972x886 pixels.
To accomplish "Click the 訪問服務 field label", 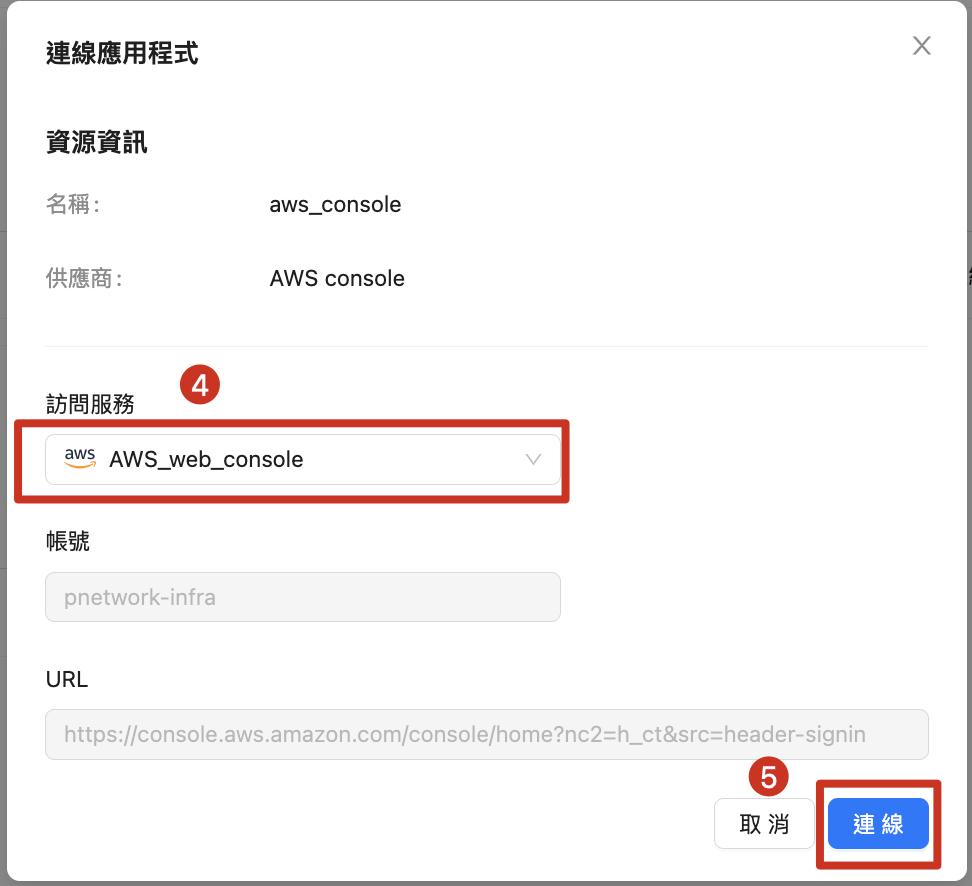I will (x=90, y=403).
